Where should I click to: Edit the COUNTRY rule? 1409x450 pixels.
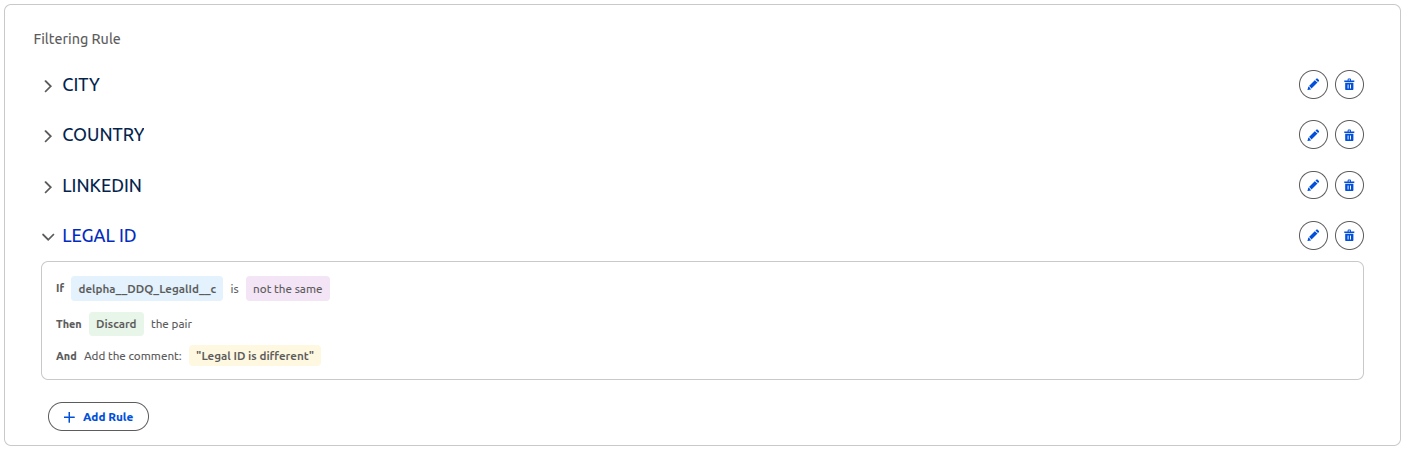coord(1313,135)
